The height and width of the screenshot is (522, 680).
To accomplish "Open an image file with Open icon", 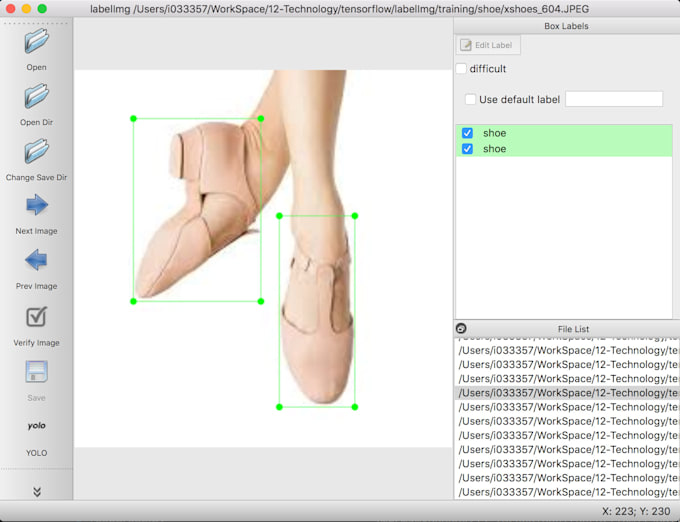I will tap(36, 42).
